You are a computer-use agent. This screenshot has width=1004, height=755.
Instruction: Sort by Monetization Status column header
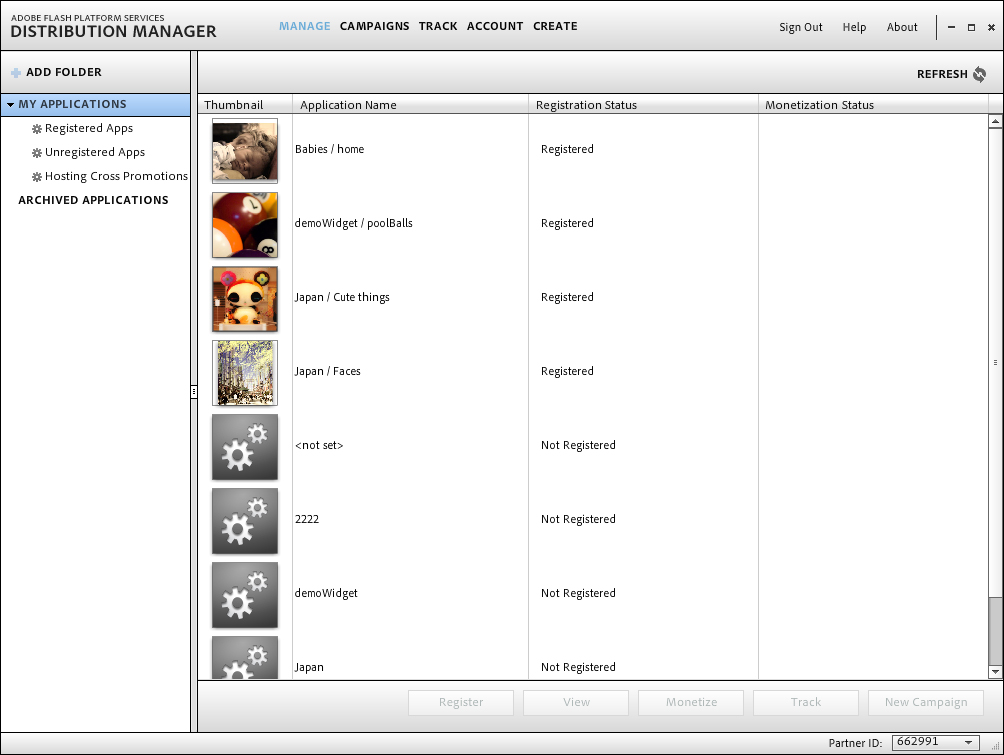pyautogui.click(x=873, y=104)
